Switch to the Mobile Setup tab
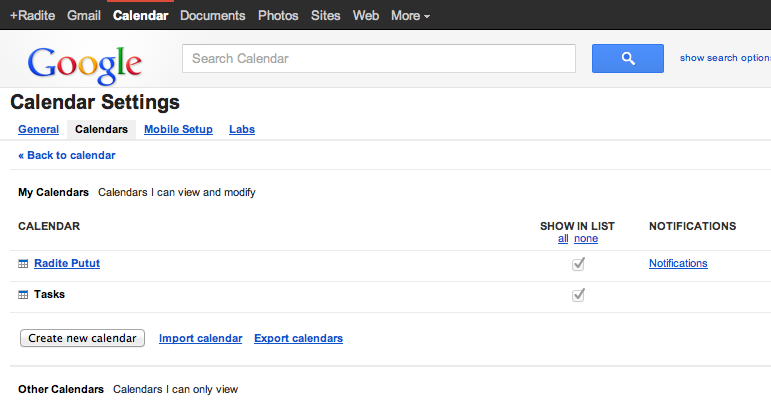771x406 pixels. pos(178,129)
